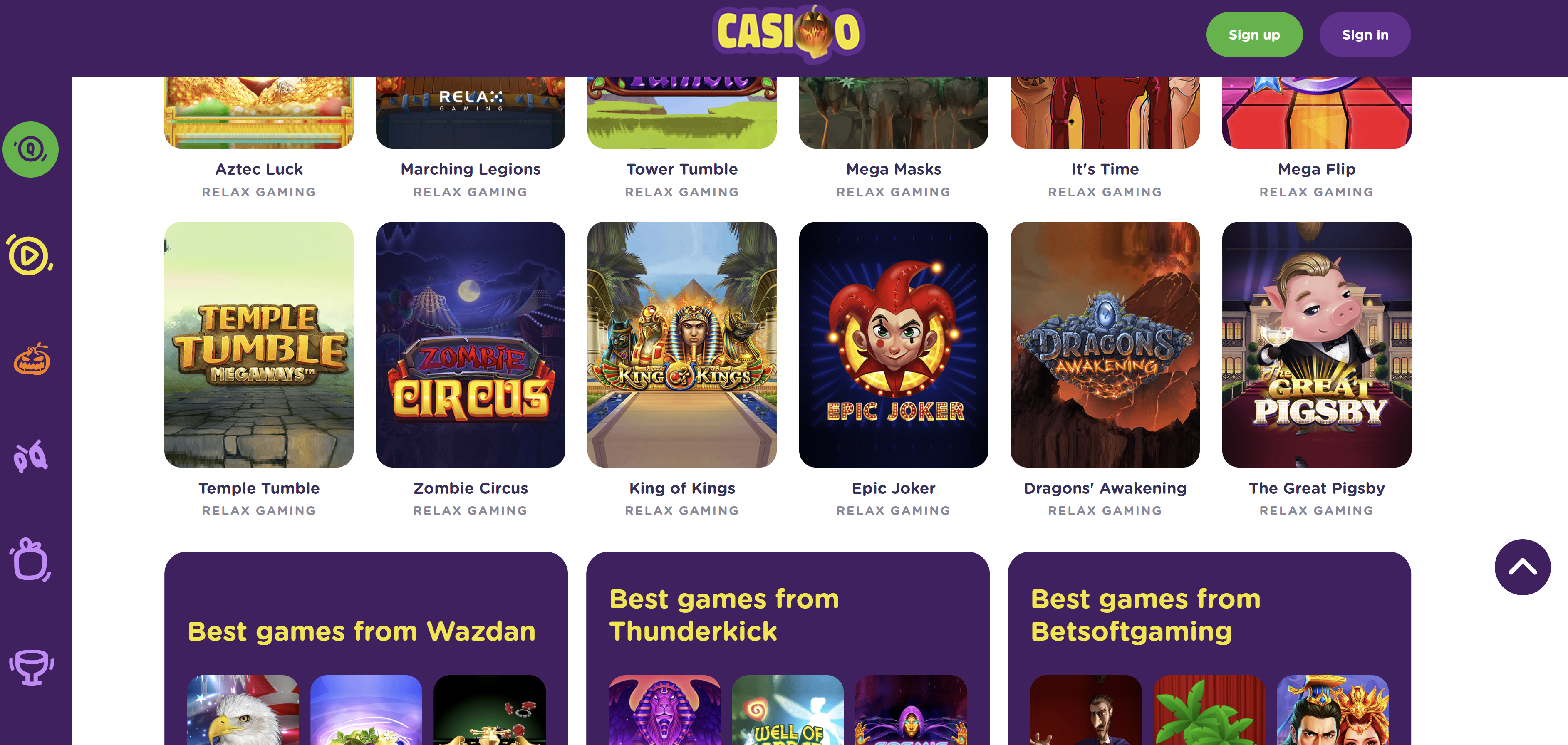The height and width of the screenshot is (745, 1568).
Task: Click the green search icon in sidebar
Action: click(30, 149)
